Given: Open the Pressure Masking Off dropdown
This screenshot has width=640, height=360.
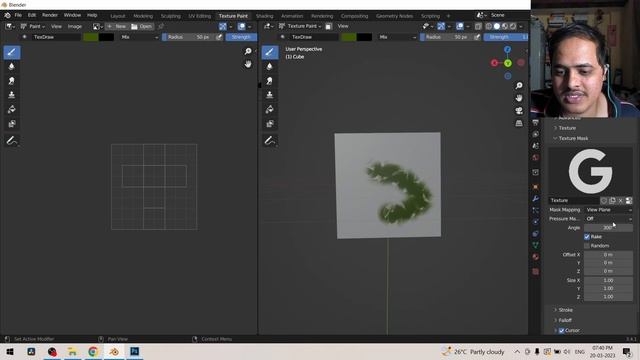Looking at the screenshot, I should pyautogui.click(x=609, y=219).
